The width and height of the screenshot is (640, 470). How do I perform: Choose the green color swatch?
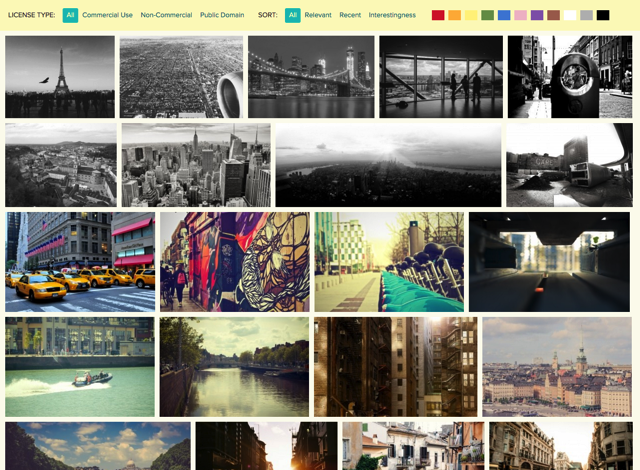click(487, 15)
